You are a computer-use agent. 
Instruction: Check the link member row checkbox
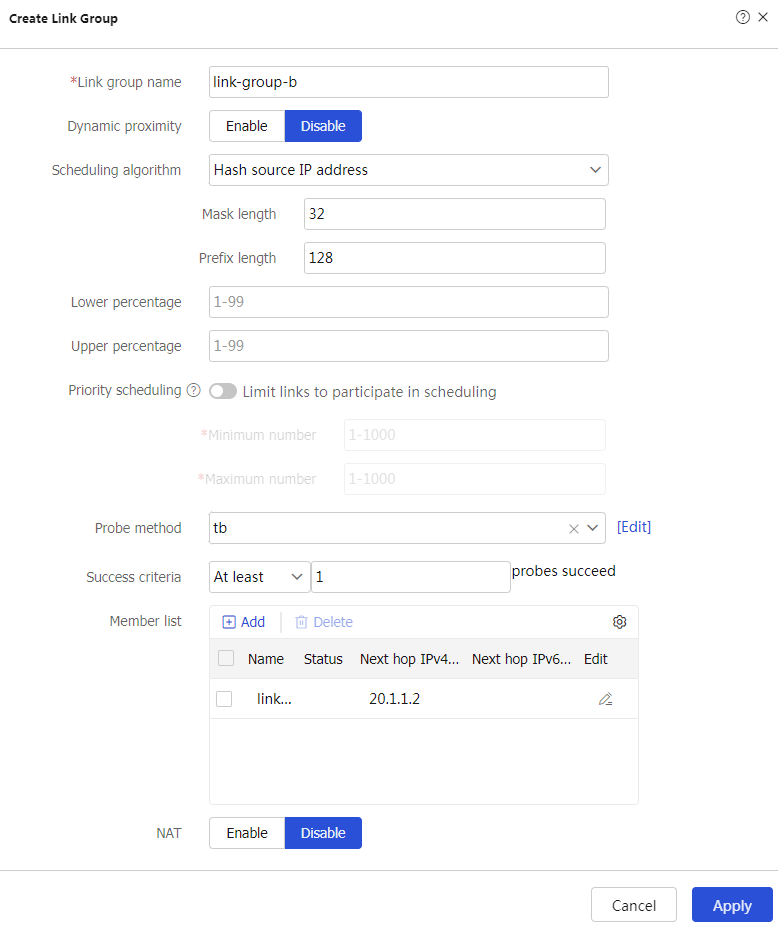(224, 699)
